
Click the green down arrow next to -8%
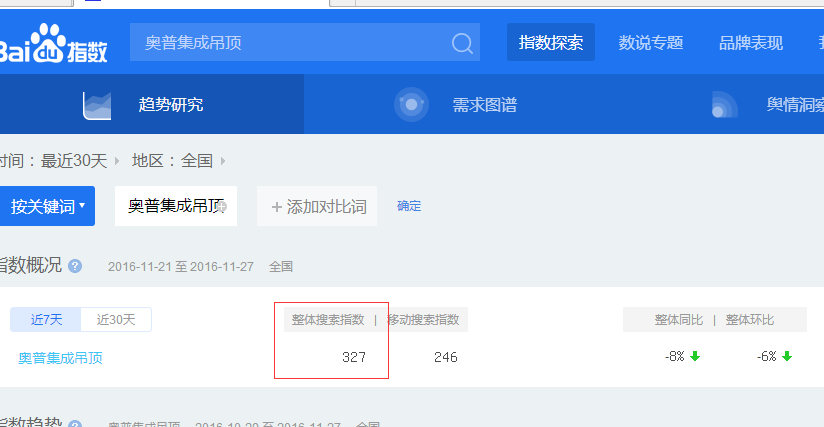695,357
